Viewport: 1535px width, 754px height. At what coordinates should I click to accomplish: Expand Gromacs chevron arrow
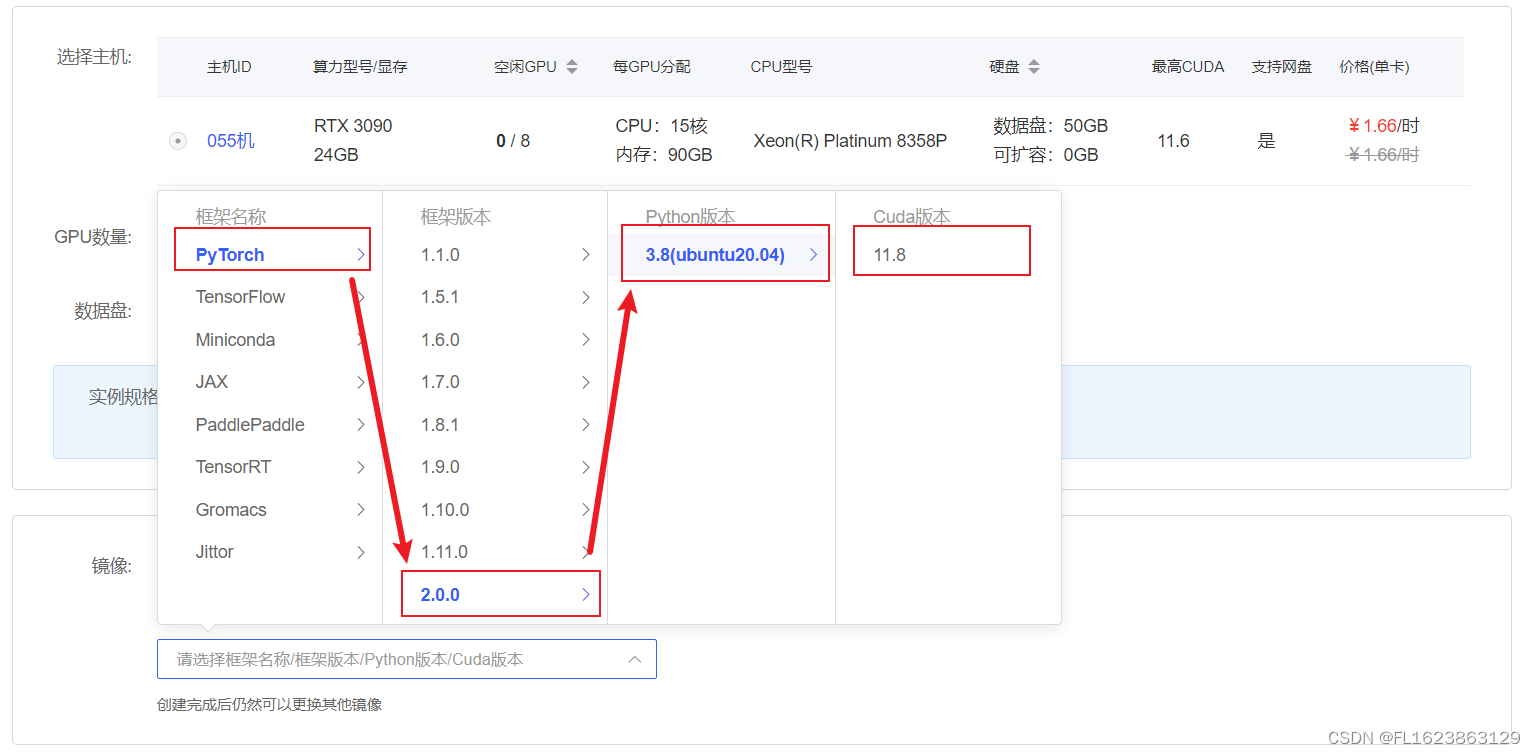point(360,510)
